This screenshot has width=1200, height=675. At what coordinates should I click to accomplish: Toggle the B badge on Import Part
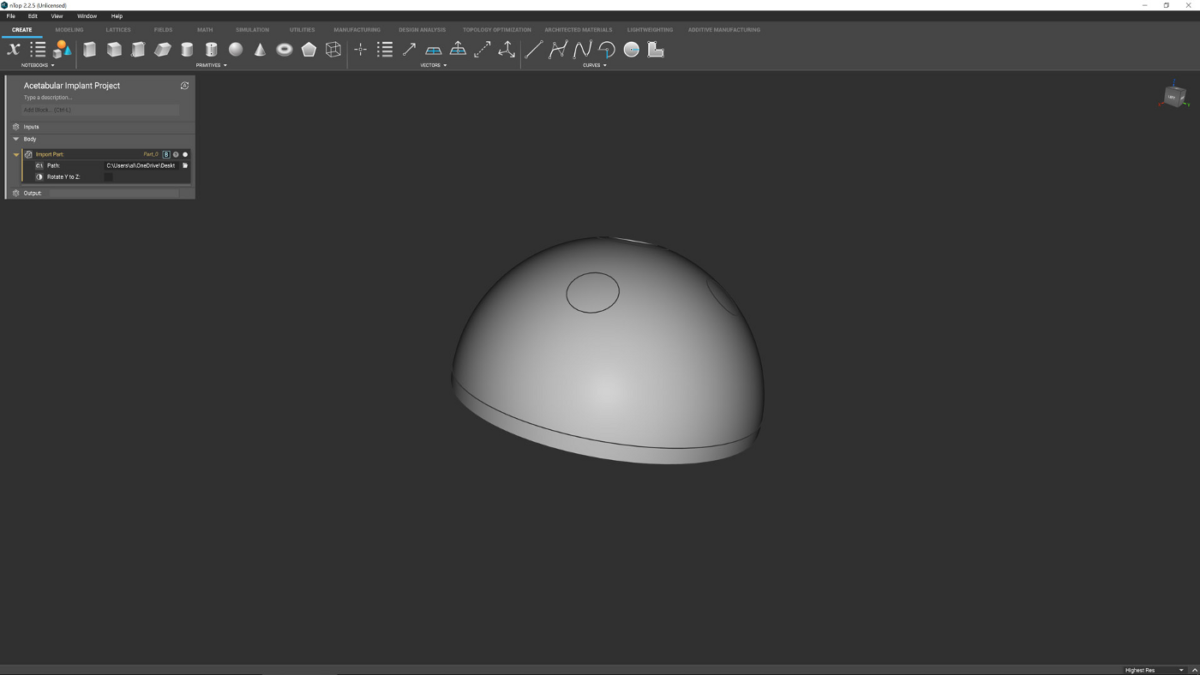point(166,154)
